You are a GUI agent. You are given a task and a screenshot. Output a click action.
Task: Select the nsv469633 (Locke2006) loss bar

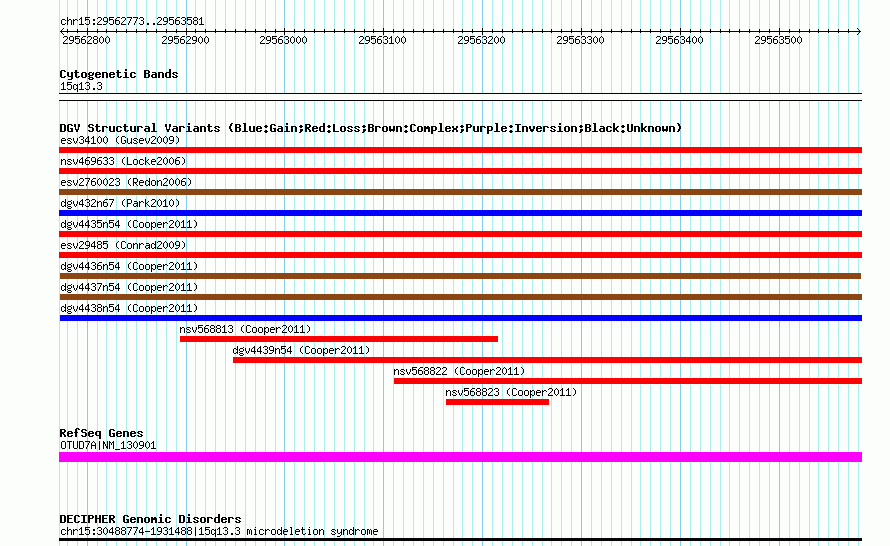pyautogui.click(x=460, y=171)
